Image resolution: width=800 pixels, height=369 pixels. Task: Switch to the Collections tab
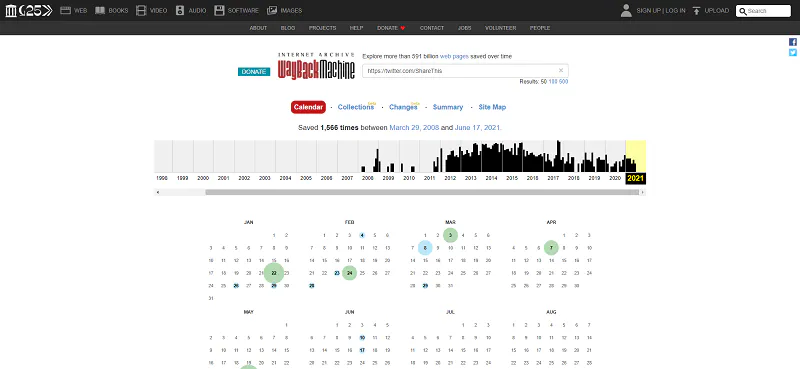pos(356,107)
